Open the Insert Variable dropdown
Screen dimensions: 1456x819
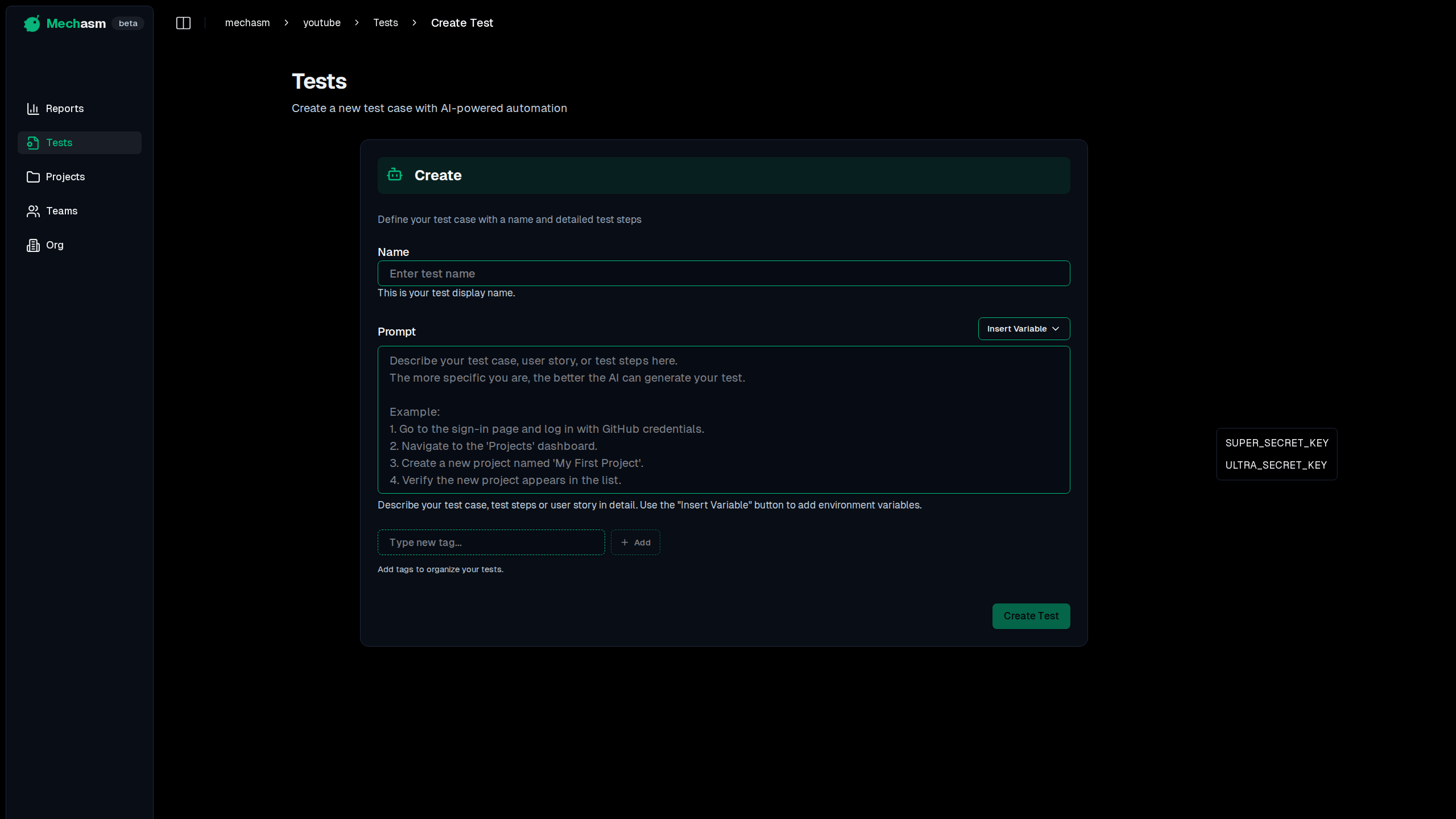pyautogui.click(x=1024, y=329)
